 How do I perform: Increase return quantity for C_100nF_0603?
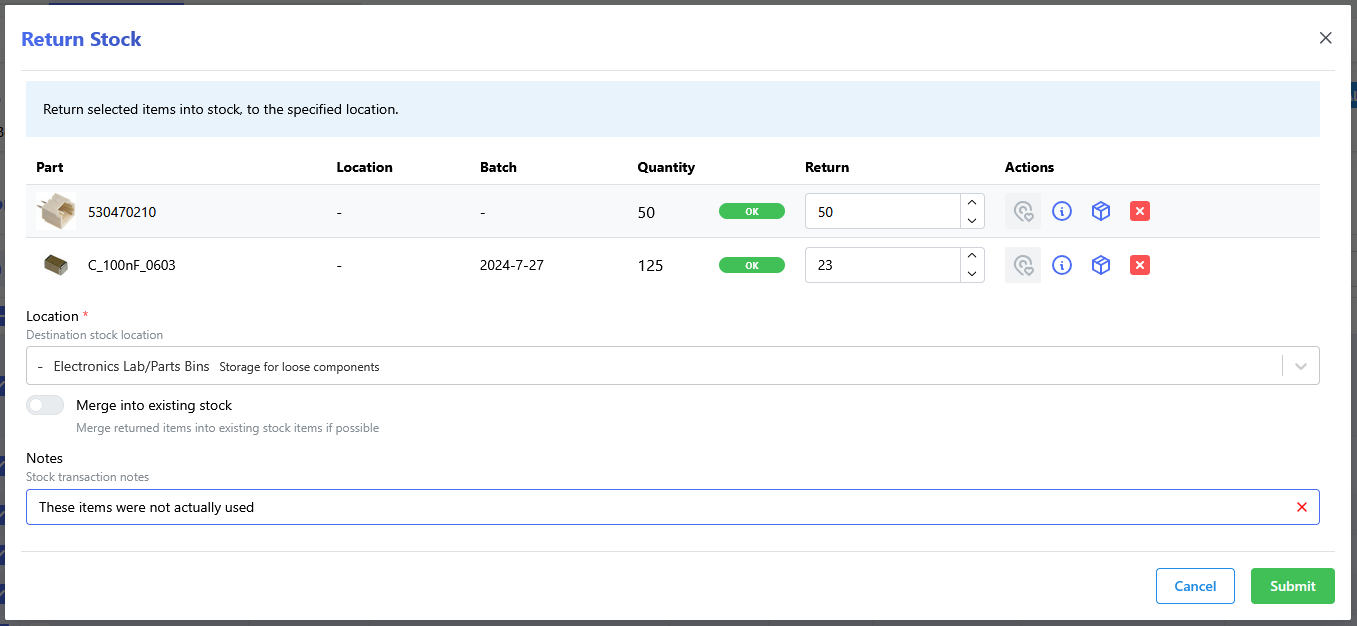(x=972, y=257)
